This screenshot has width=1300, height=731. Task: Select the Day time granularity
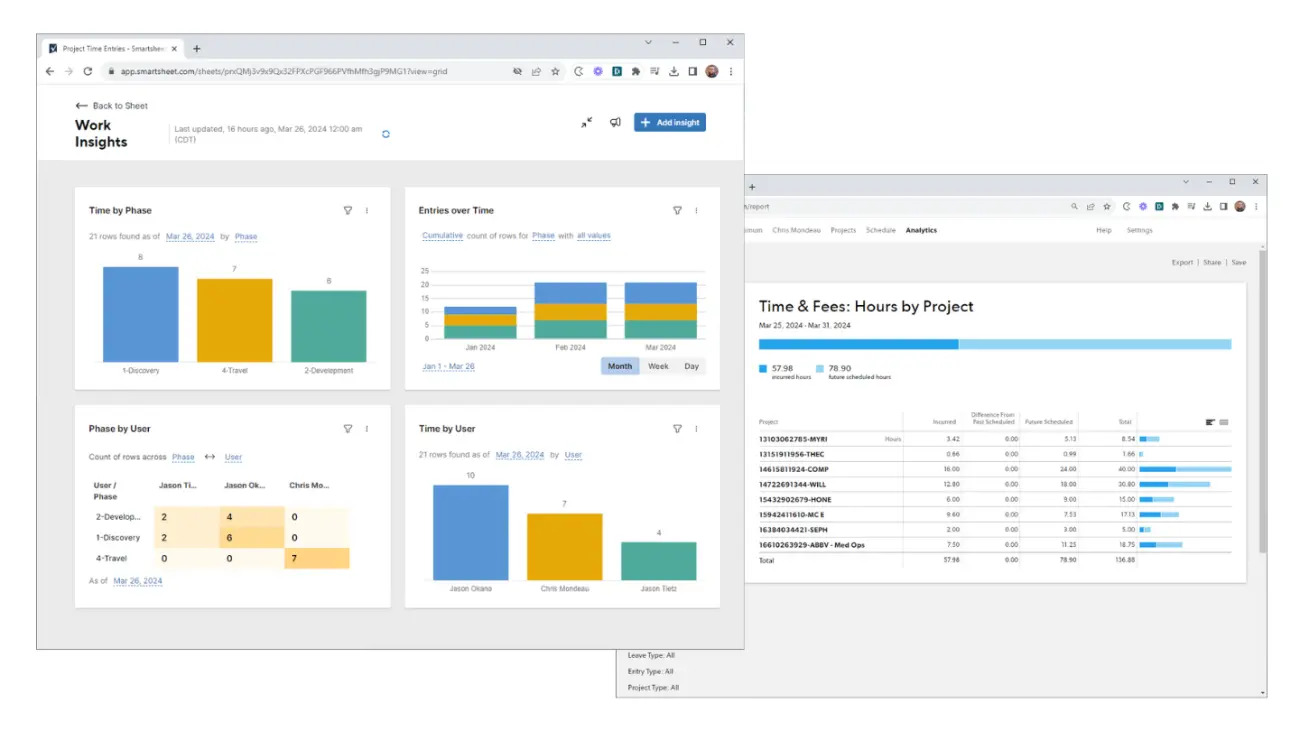(691, 366)
